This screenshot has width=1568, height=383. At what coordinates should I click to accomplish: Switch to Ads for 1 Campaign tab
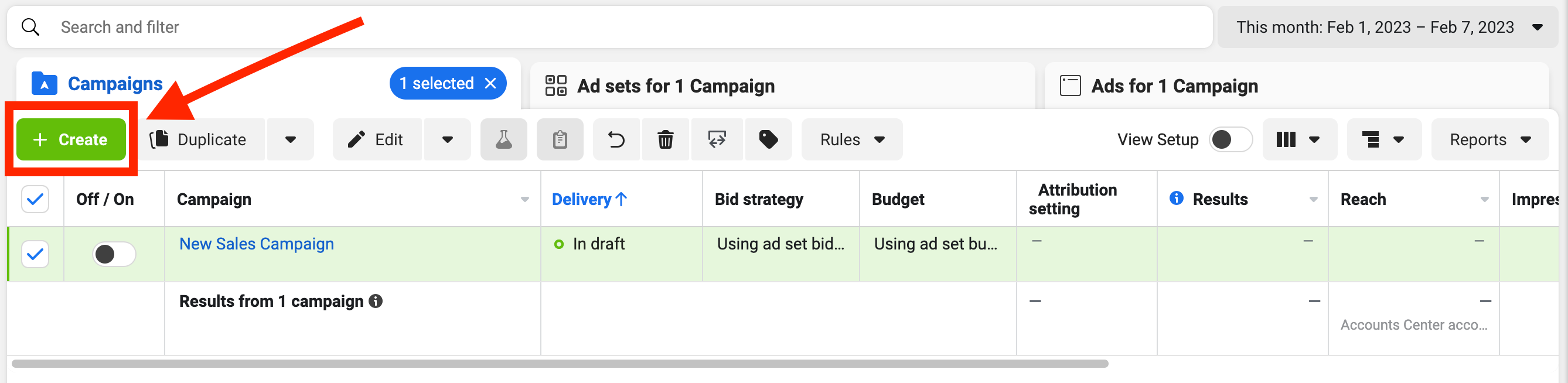point(1174,86)
